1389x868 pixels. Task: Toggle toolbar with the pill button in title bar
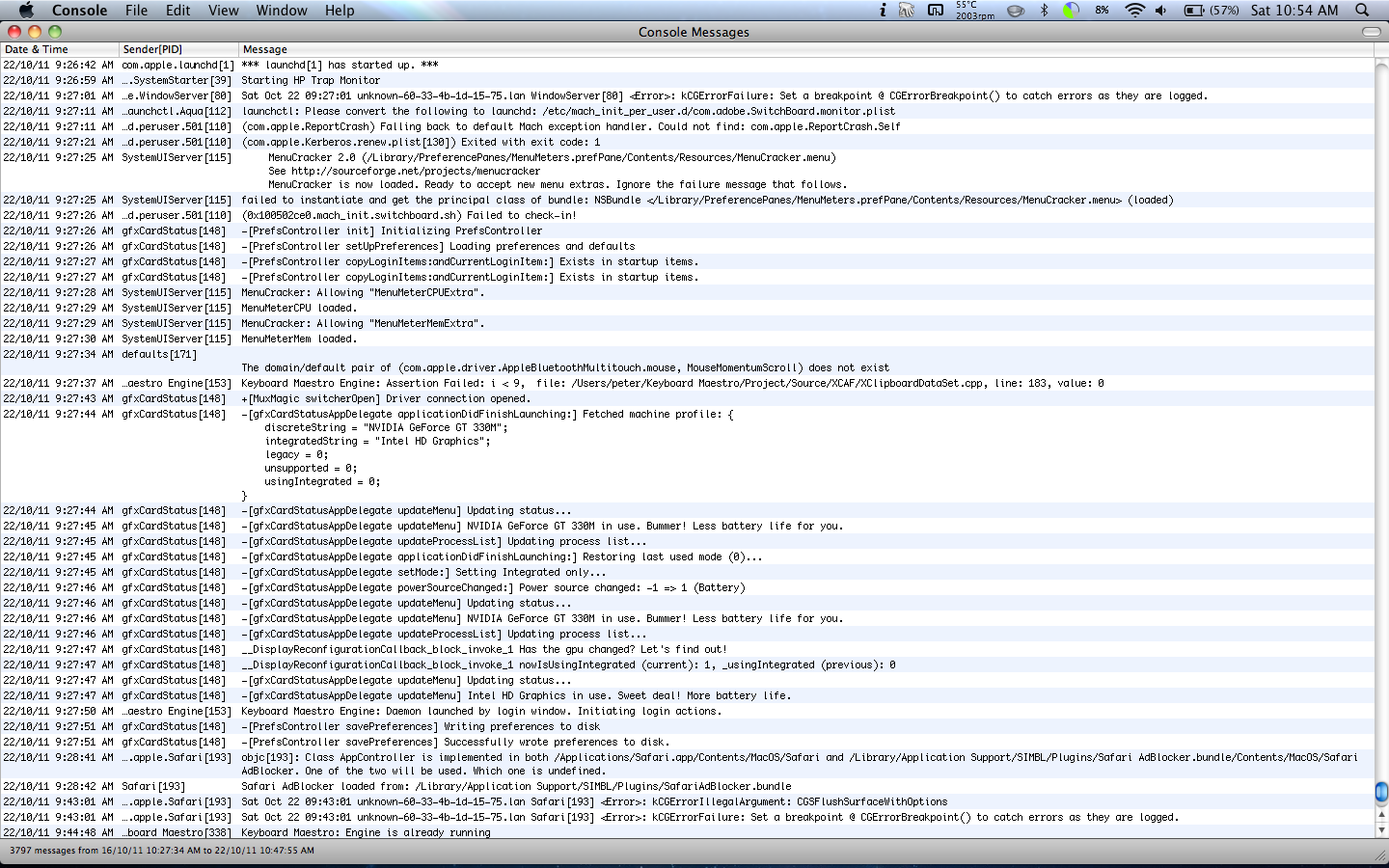(1371, 32)
